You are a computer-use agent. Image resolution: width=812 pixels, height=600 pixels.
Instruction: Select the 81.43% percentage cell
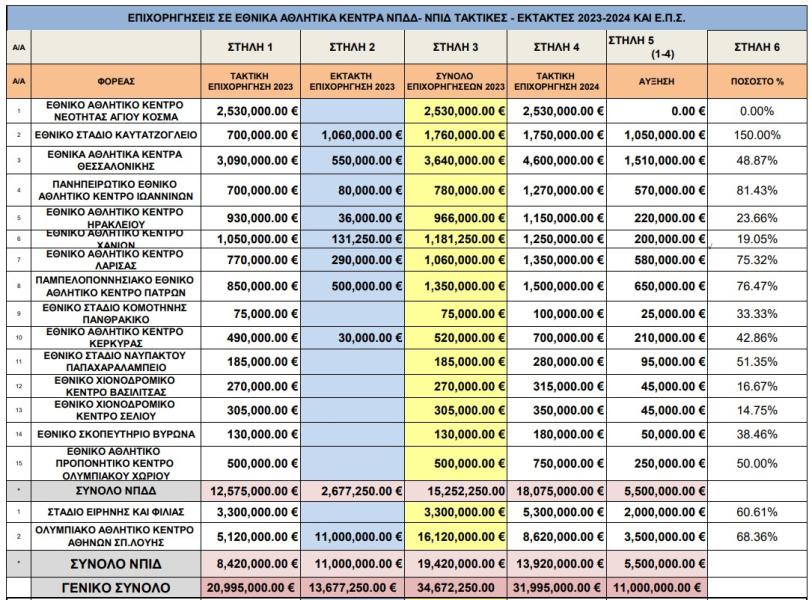click(757, 191)
